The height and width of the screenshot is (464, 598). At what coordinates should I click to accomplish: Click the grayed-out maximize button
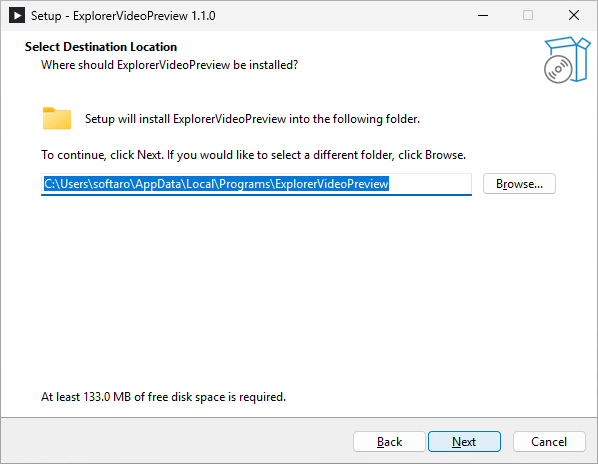[x=528, y=16]
